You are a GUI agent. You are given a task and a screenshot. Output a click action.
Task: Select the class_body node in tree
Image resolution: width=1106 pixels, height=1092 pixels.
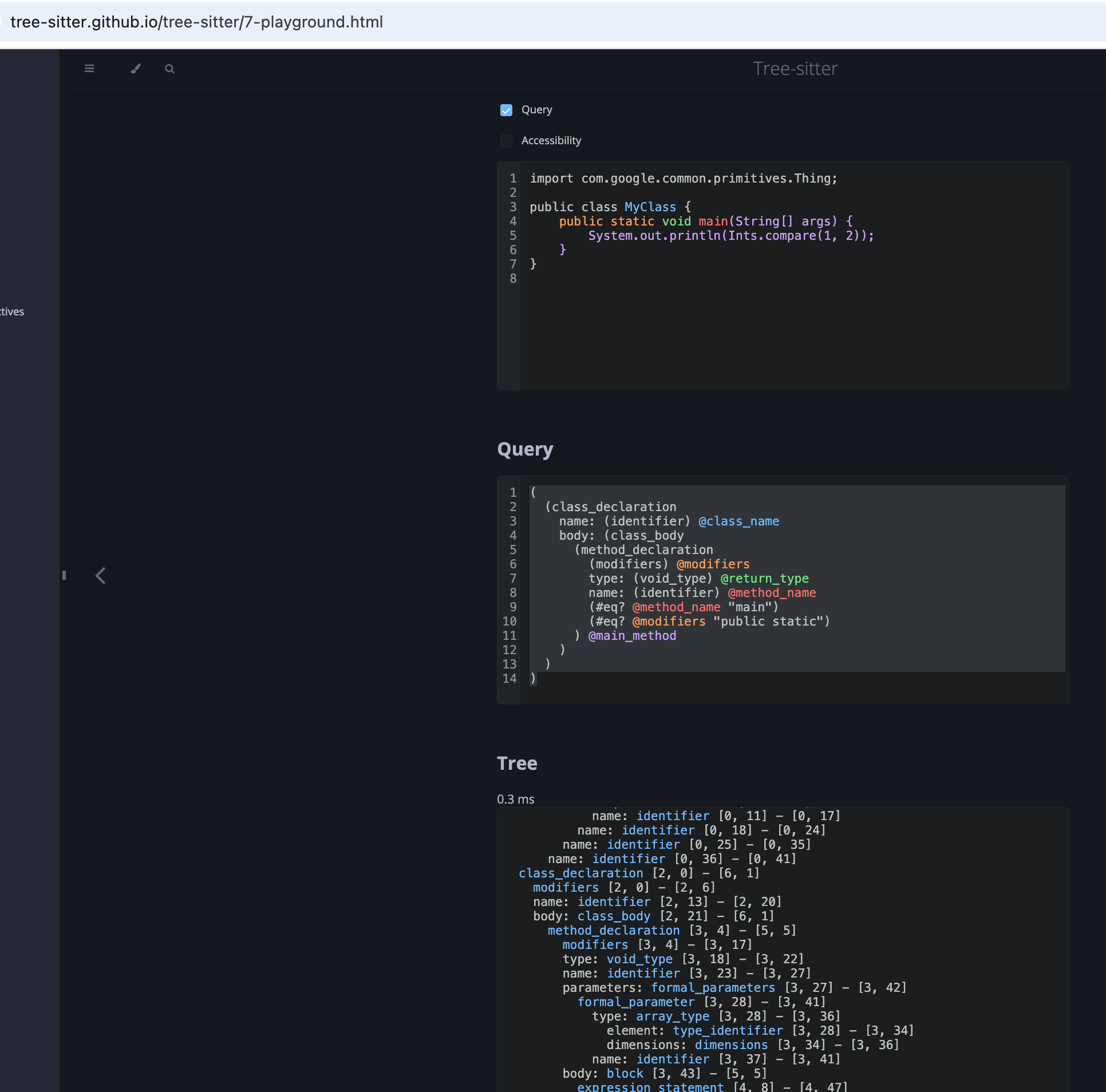(614, 916)
